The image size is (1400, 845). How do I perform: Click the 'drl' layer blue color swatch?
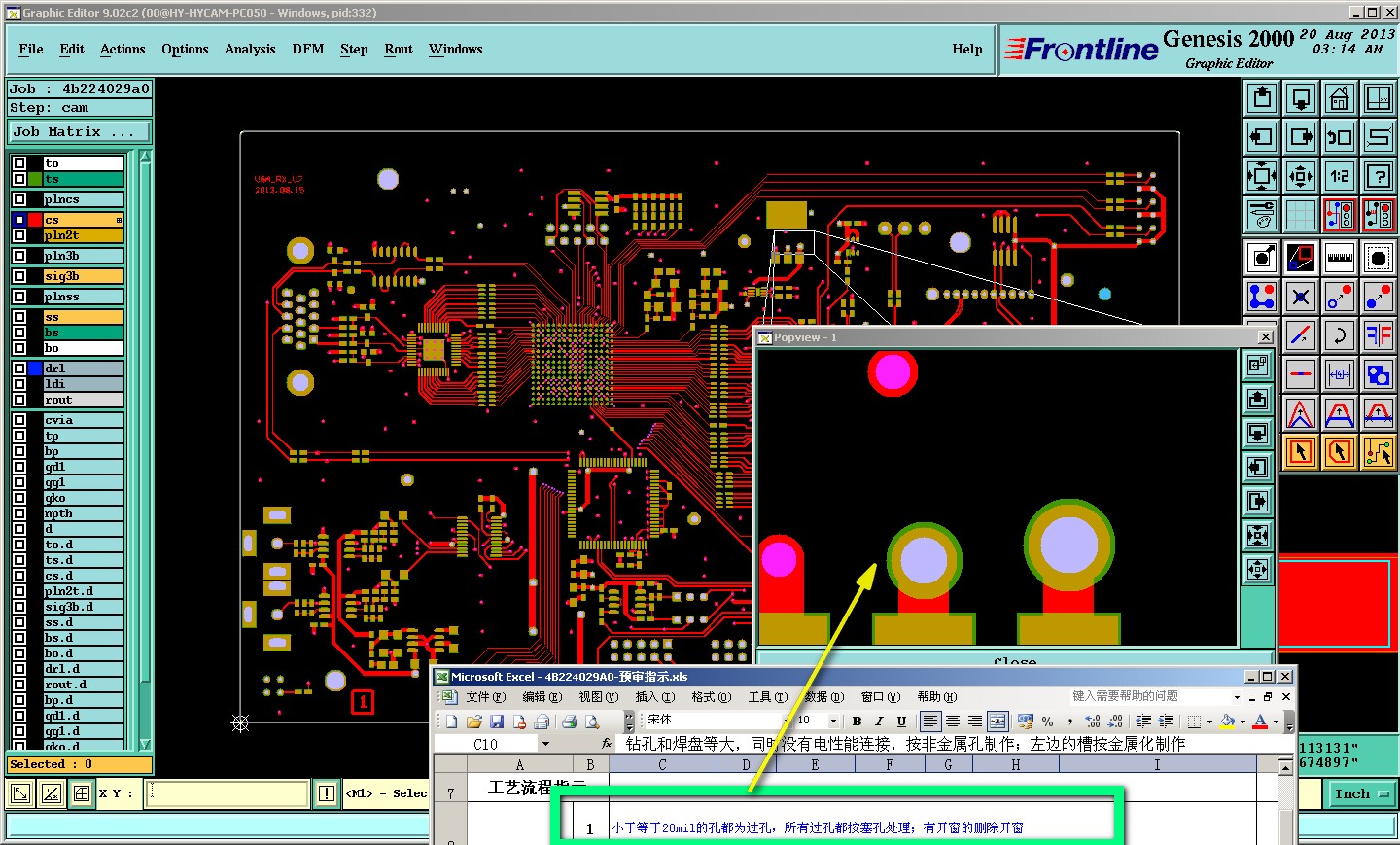[35, 369]
